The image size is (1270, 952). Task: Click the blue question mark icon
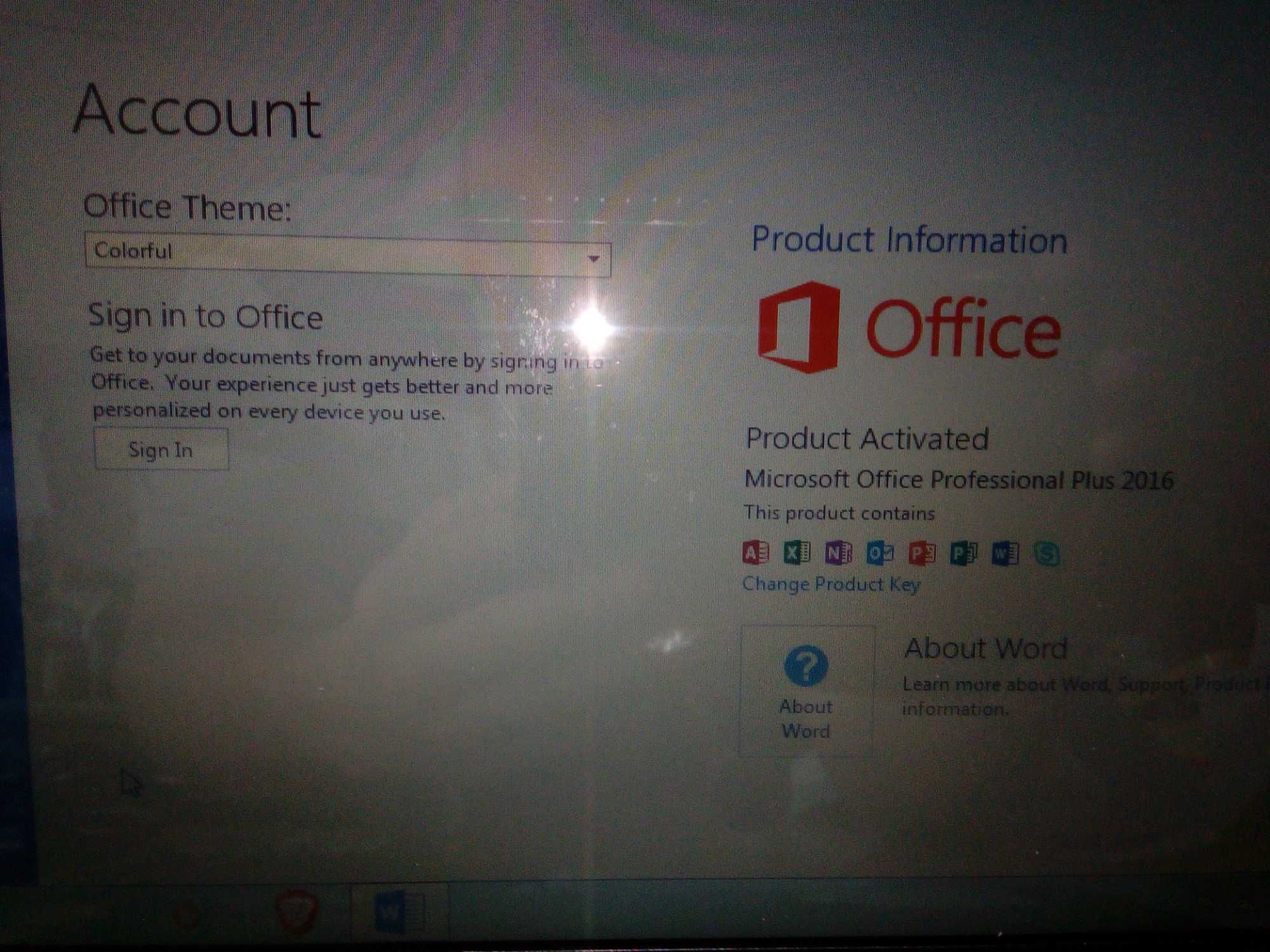point(806,666)
